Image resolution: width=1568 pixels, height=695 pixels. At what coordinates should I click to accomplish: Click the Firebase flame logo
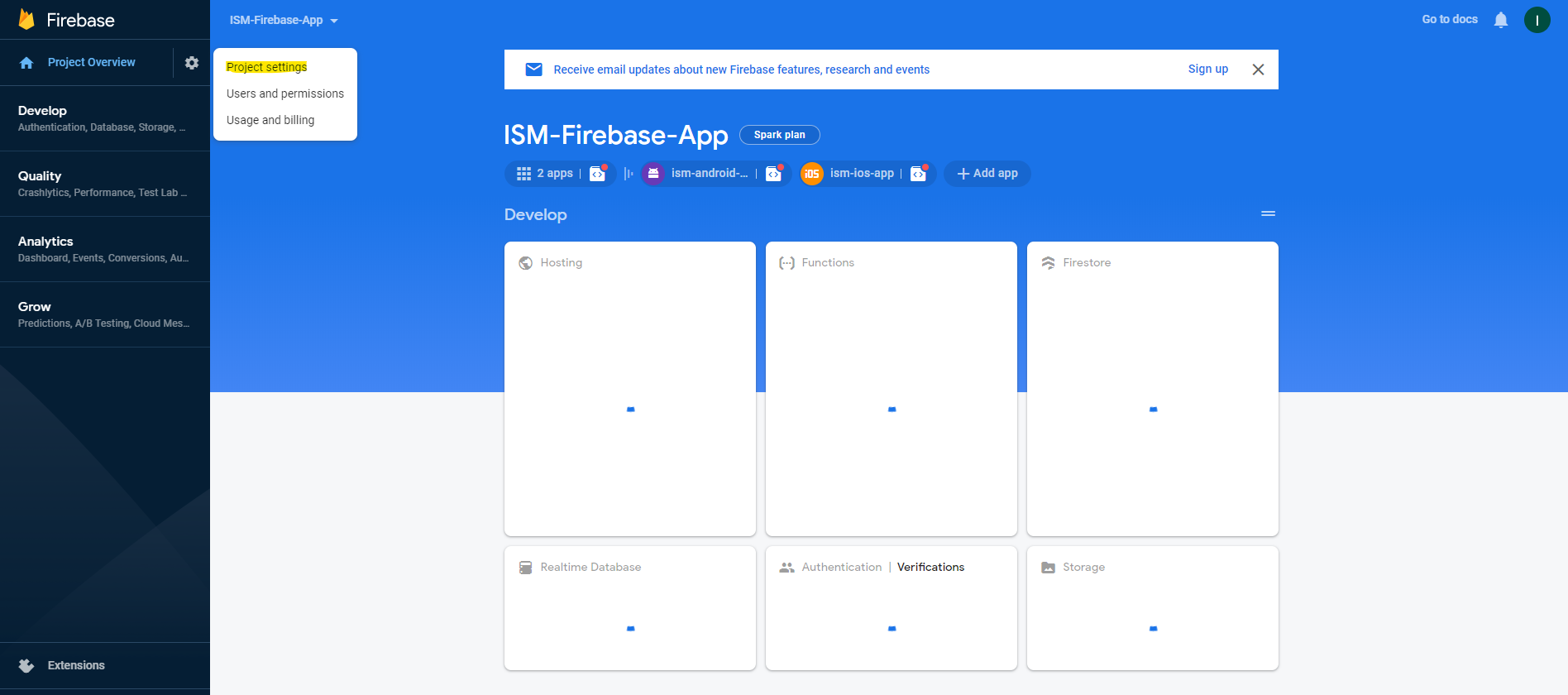tap(26, 19)
